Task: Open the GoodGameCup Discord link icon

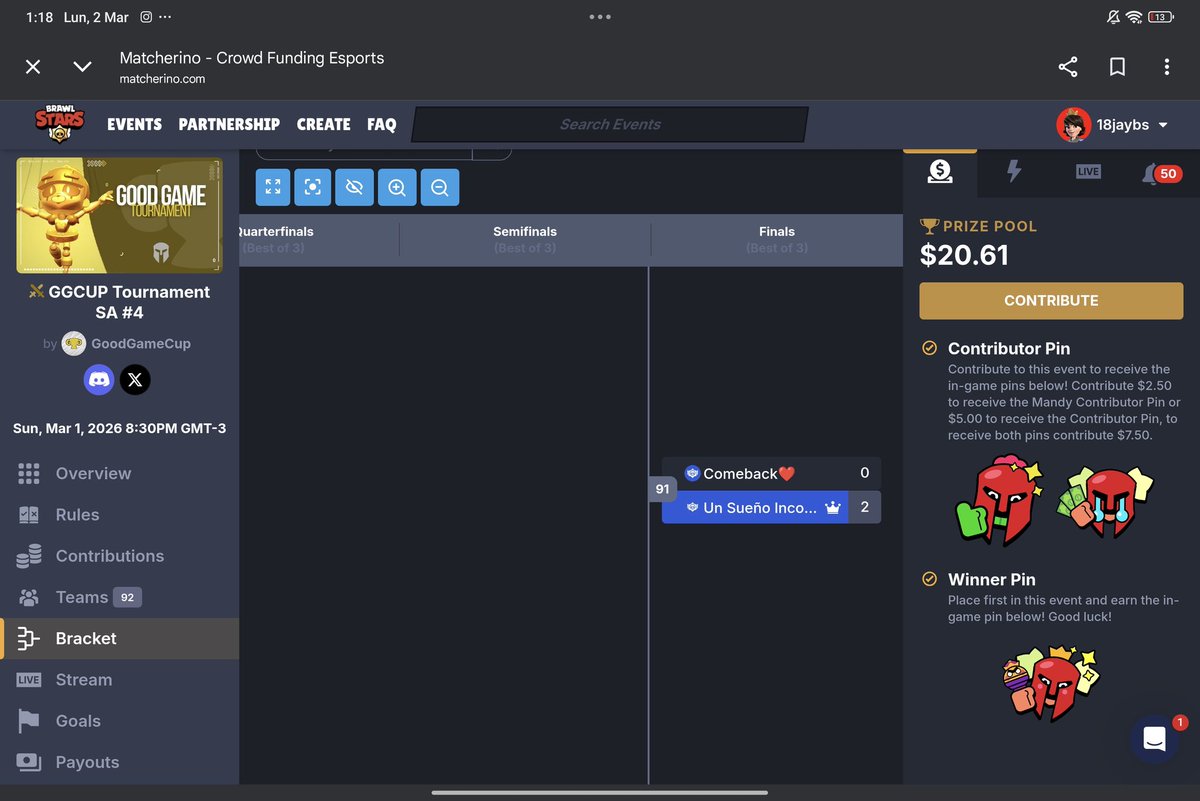Action: click(98, 379)
